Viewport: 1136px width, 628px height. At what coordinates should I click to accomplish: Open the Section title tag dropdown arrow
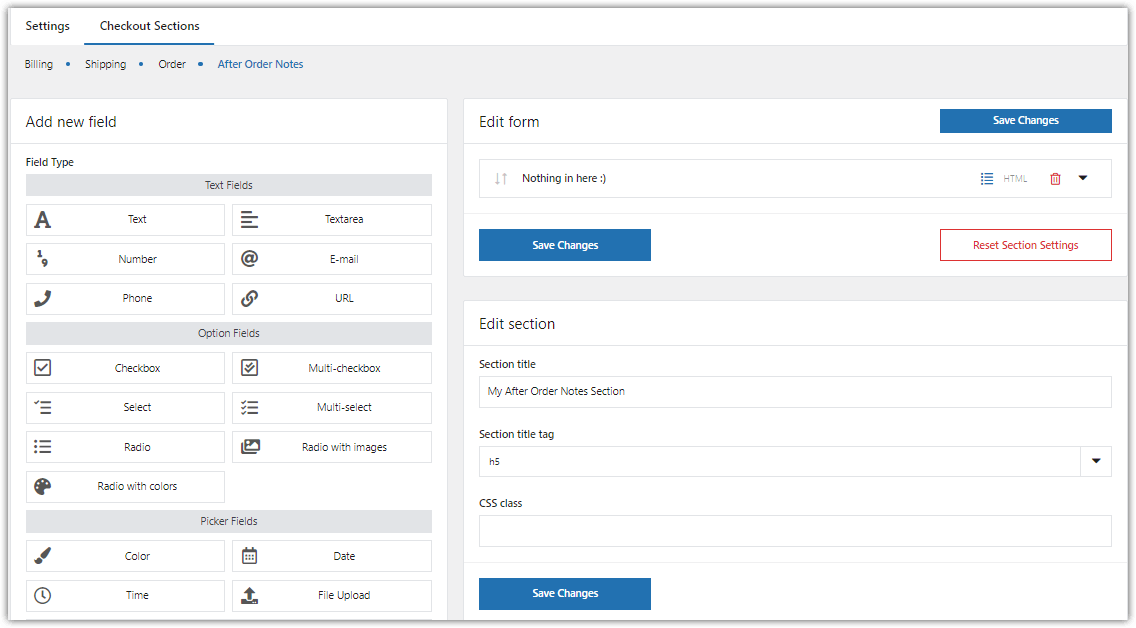[x=1096, y=461]
